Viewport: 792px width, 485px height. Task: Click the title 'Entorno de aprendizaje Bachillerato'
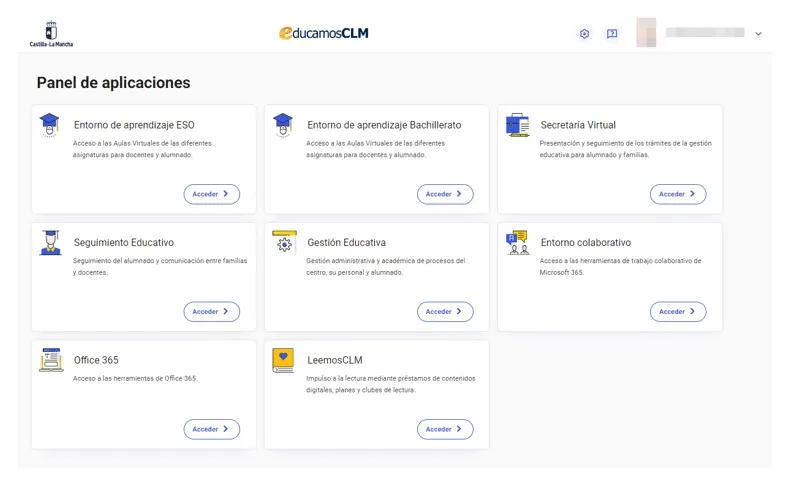click(384, 125)
